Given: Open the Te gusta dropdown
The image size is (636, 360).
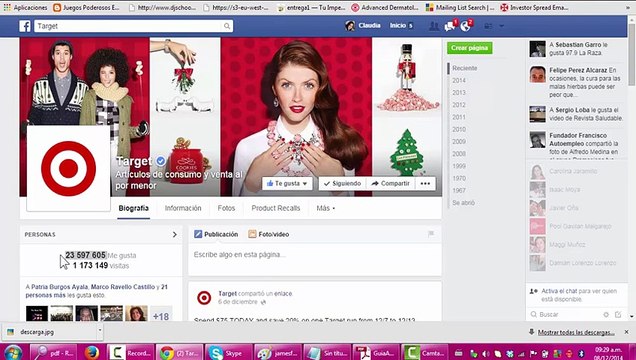Looking at the screenshot, I should click(x=287, y=183).
